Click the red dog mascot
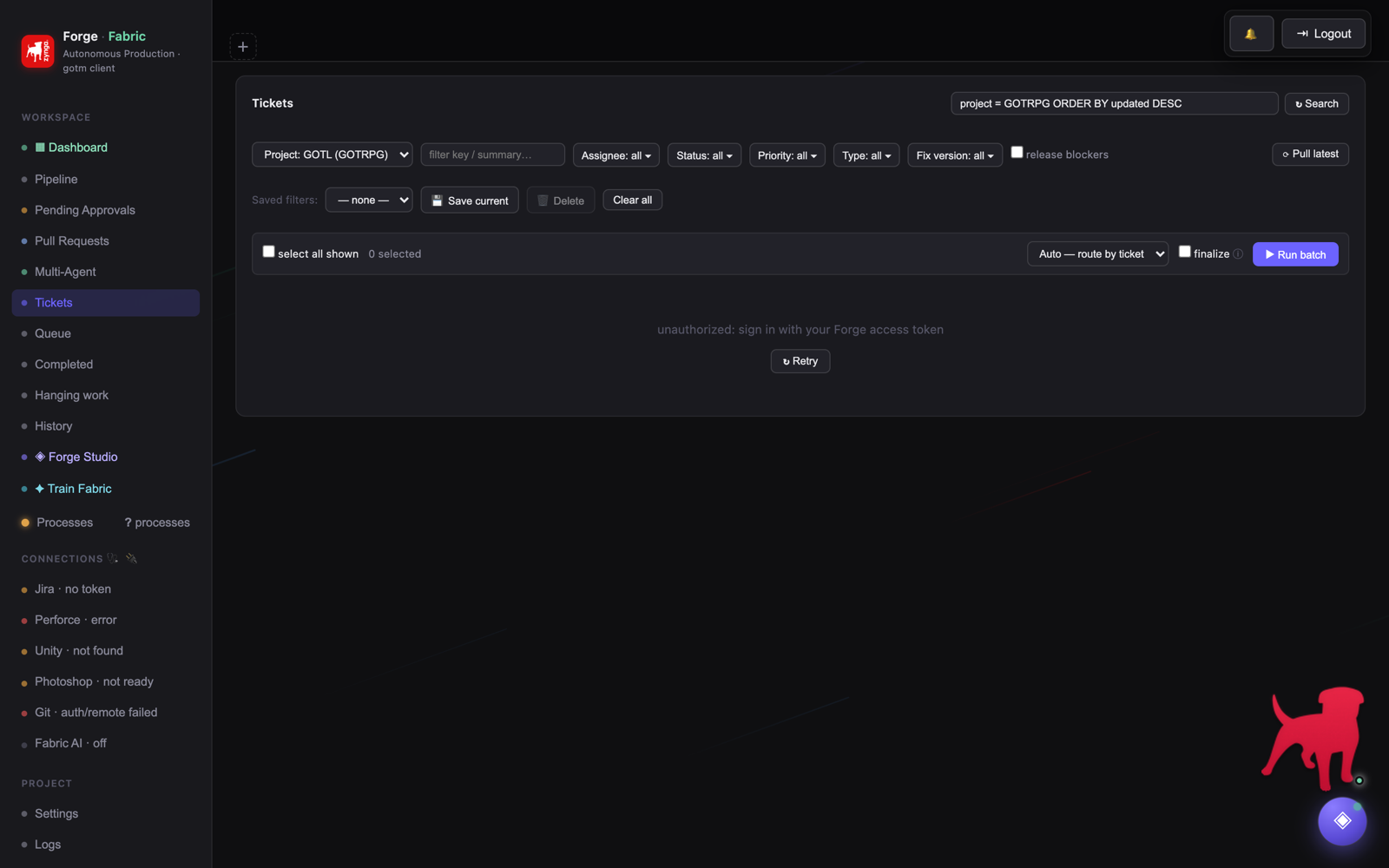 1313,738
